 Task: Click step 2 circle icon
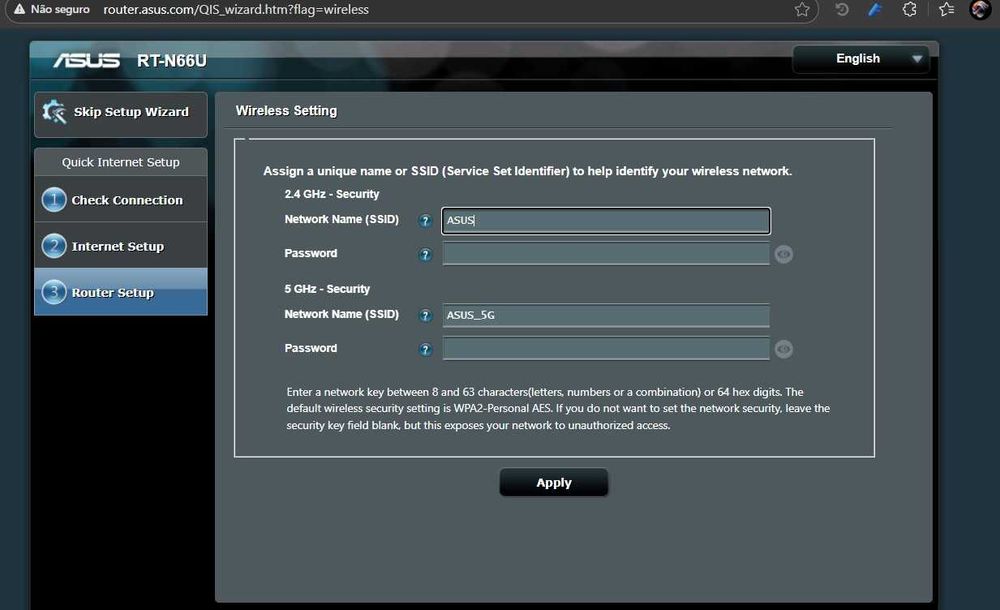[x=54, y=246]
